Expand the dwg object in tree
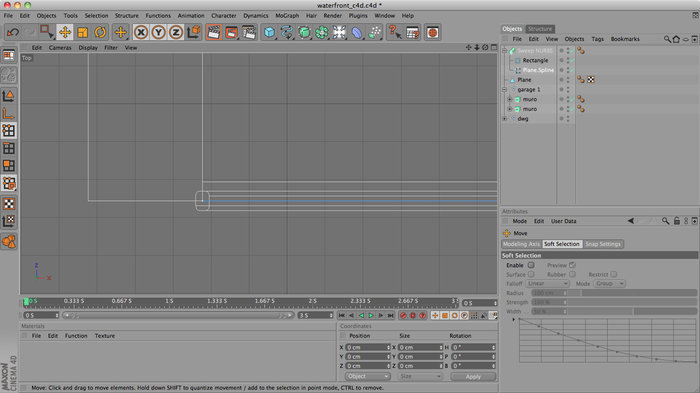 coord(505,119)
